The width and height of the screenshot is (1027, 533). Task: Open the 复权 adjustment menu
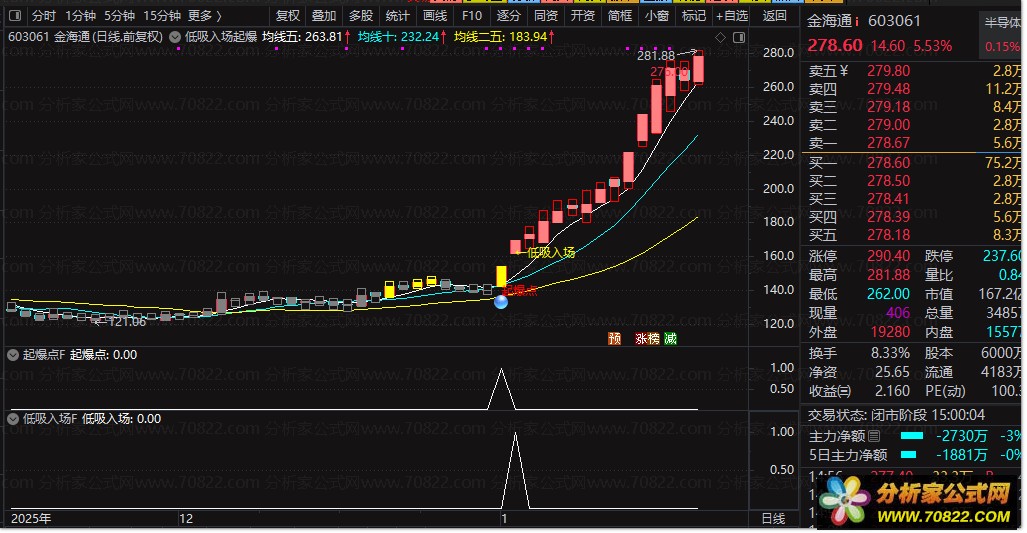click(288, 15)
